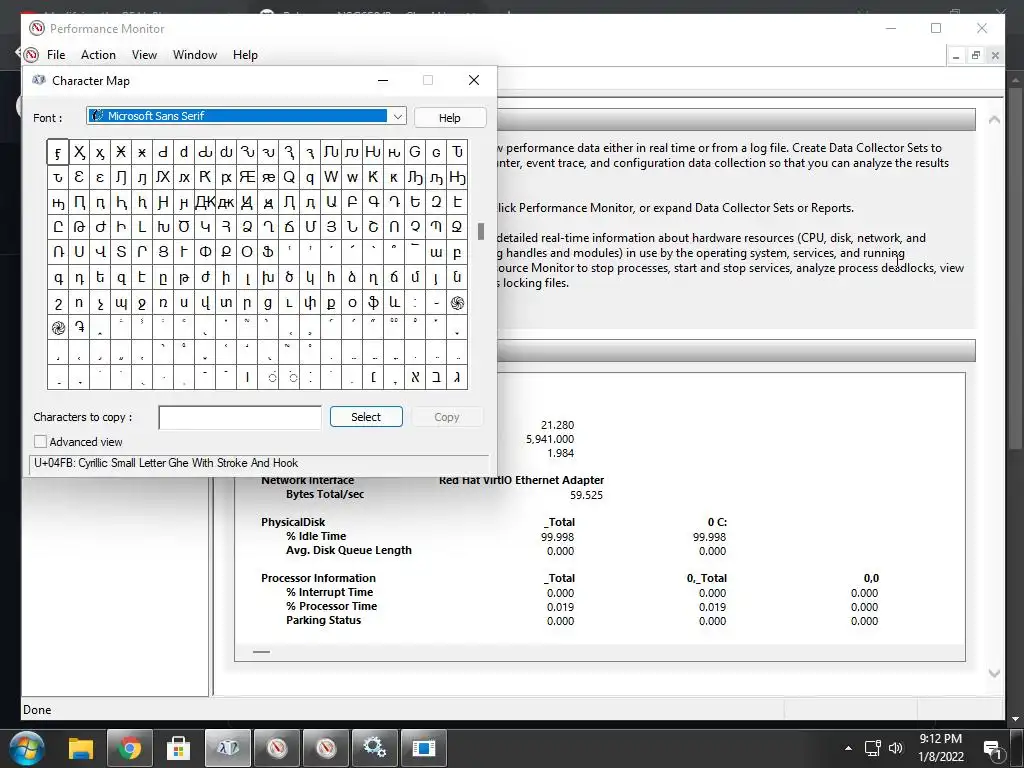This screenshot has width=1024, height=768.
Task: Restore the inner MDI window
Action: (976, 56)
